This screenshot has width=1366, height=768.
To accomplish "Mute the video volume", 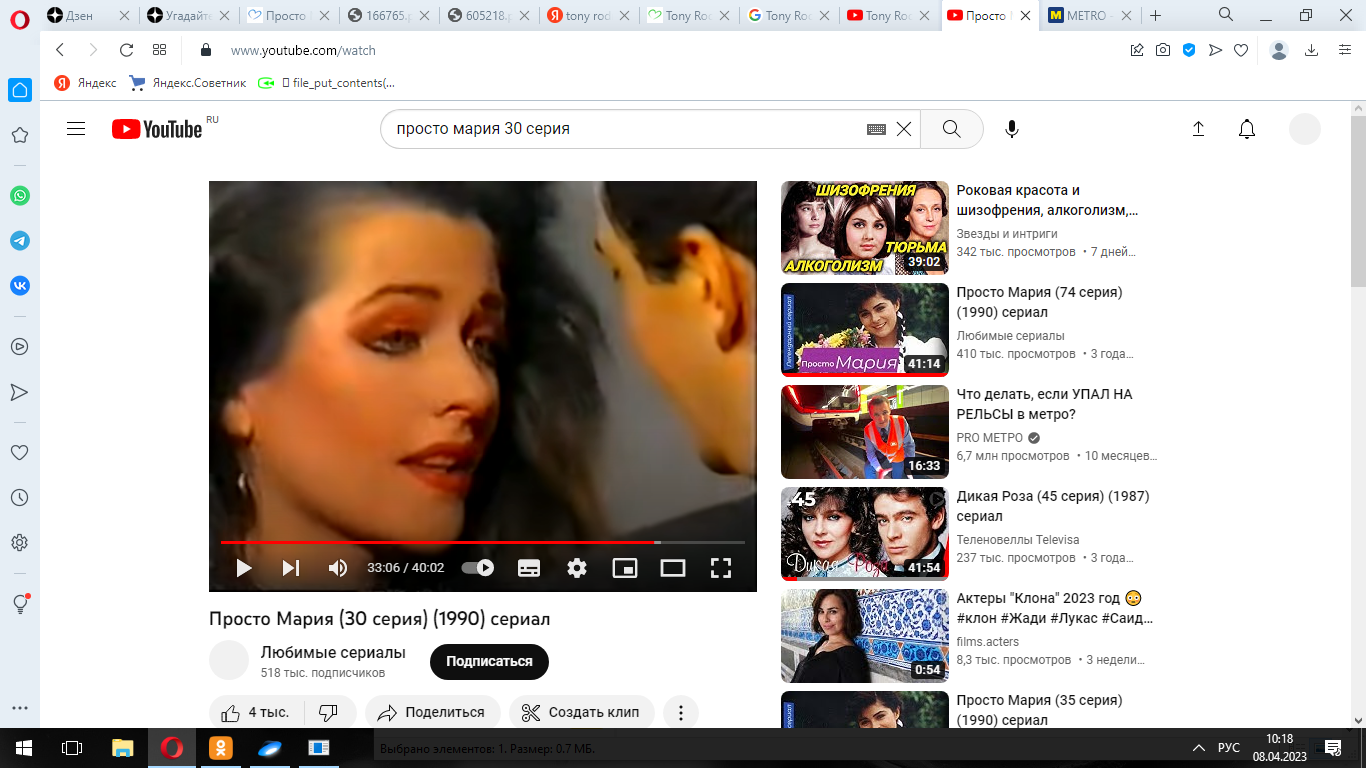I will 338,568.
